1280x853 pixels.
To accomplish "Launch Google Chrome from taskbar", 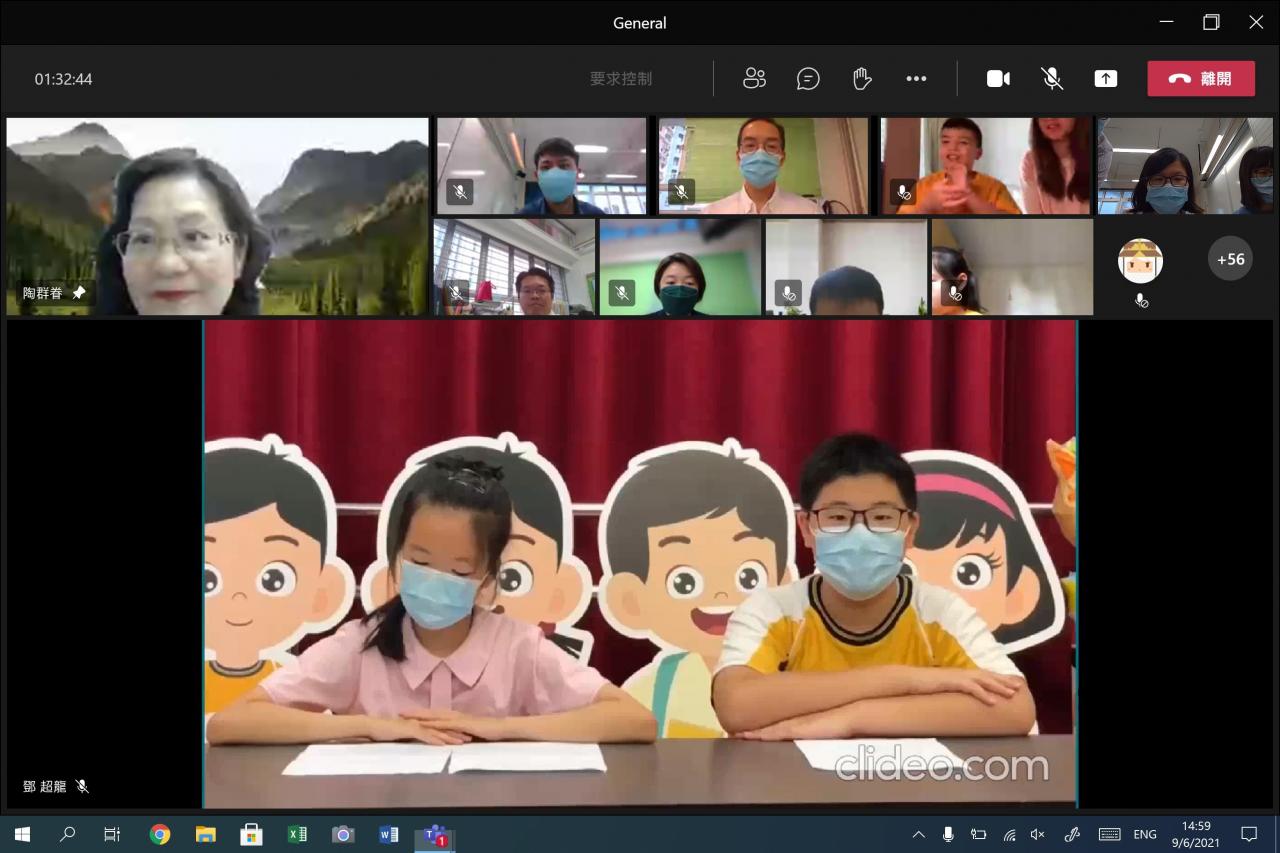I will point(160,835).
